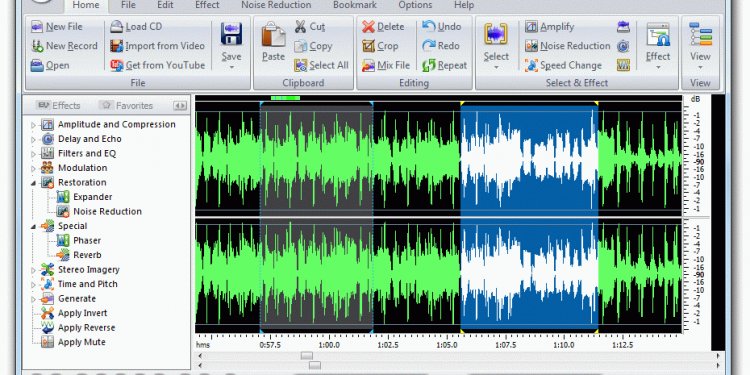Click small icon right of Noise Reduction
Viewport: 750px width, 375px height.
(x=623, y=46)
